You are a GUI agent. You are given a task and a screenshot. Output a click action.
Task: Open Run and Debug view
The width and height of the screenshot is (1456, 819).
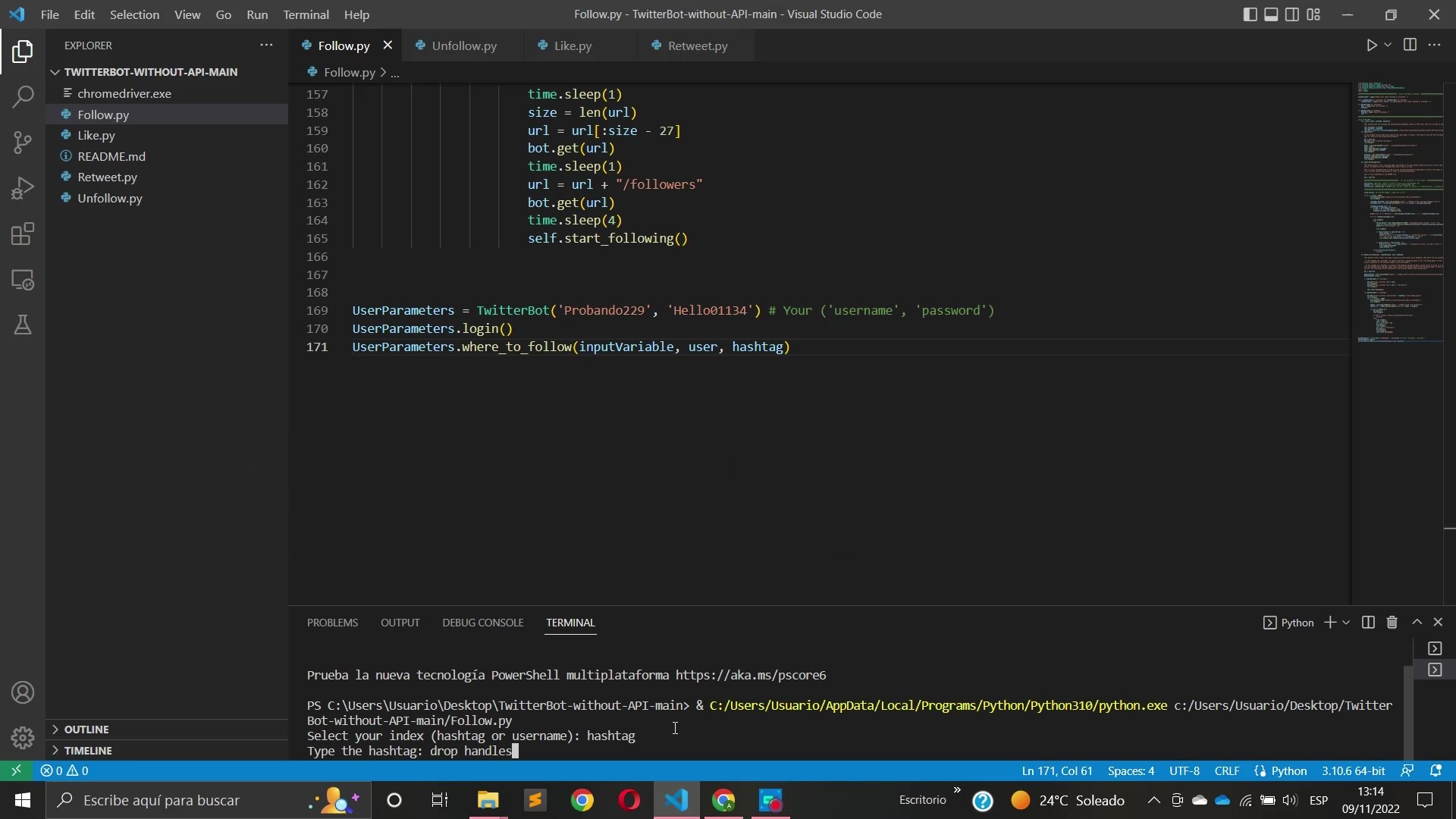[23, 188]
